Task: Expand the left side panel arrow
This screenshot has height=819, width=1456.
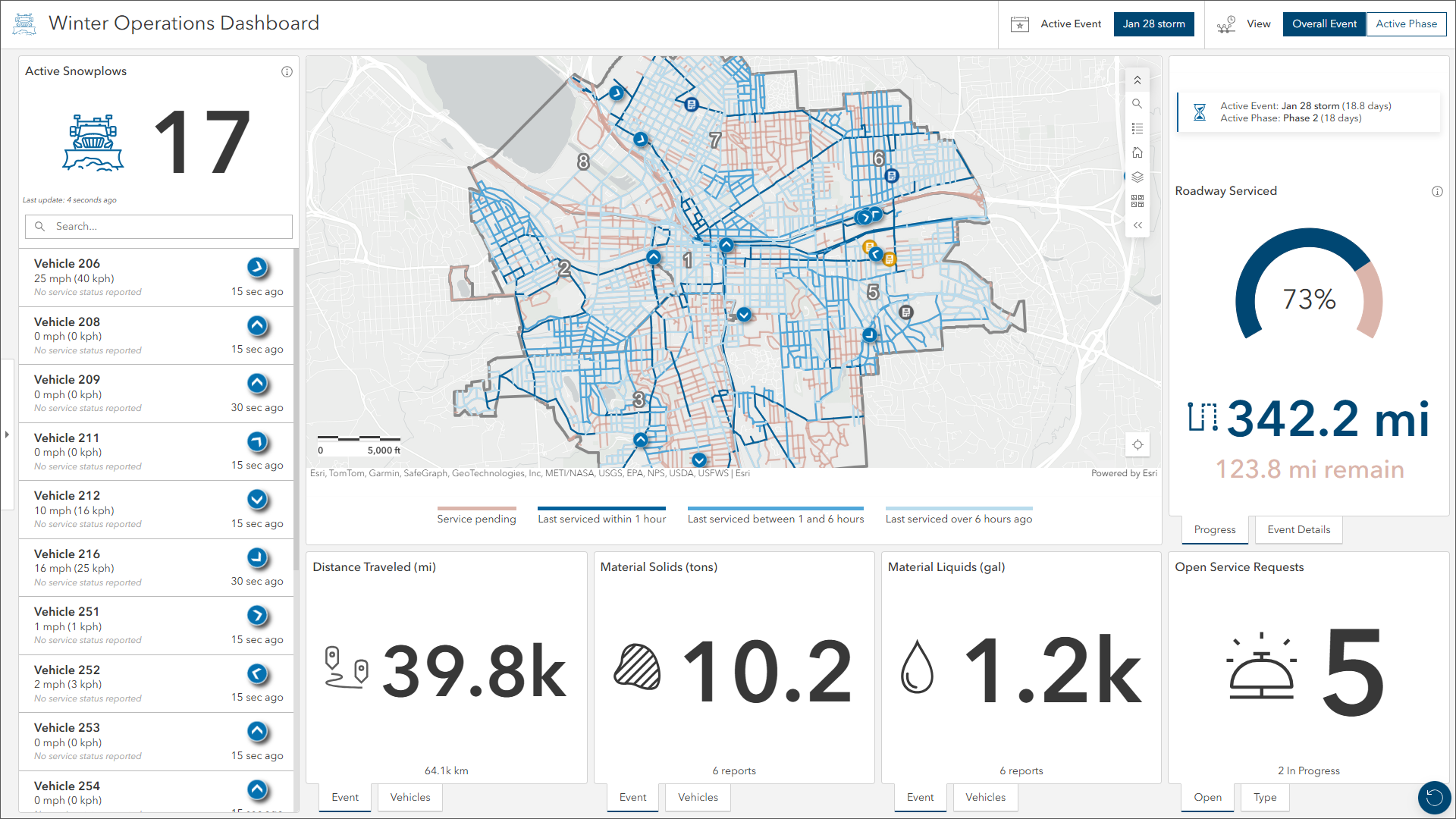Action: click(x=7, y=435)
